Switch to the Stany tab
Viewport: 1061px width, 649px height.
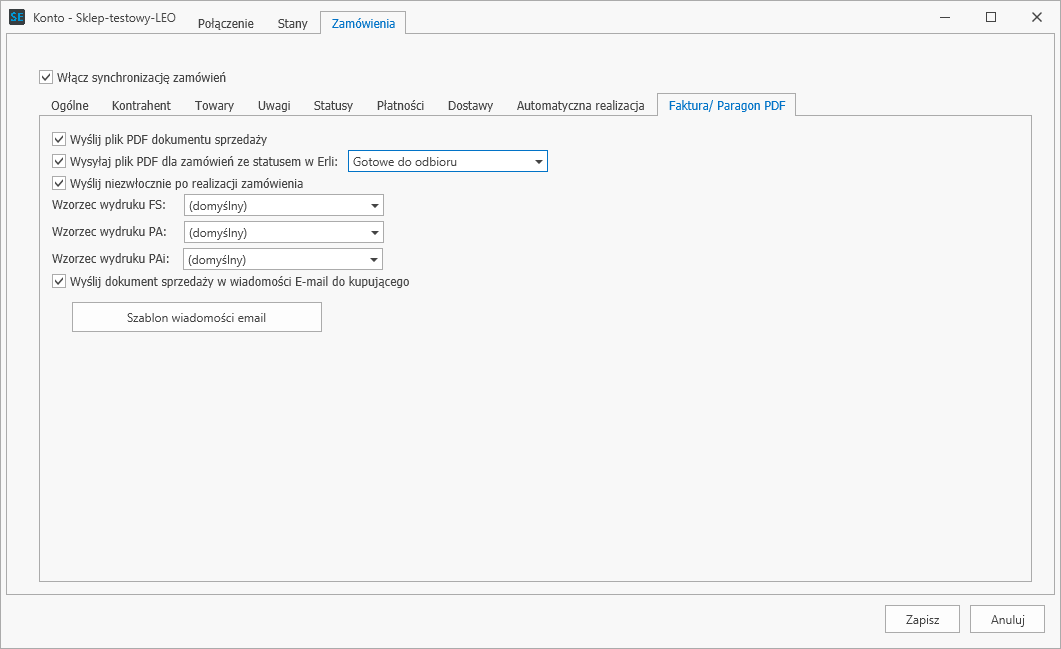click(292, 23)
